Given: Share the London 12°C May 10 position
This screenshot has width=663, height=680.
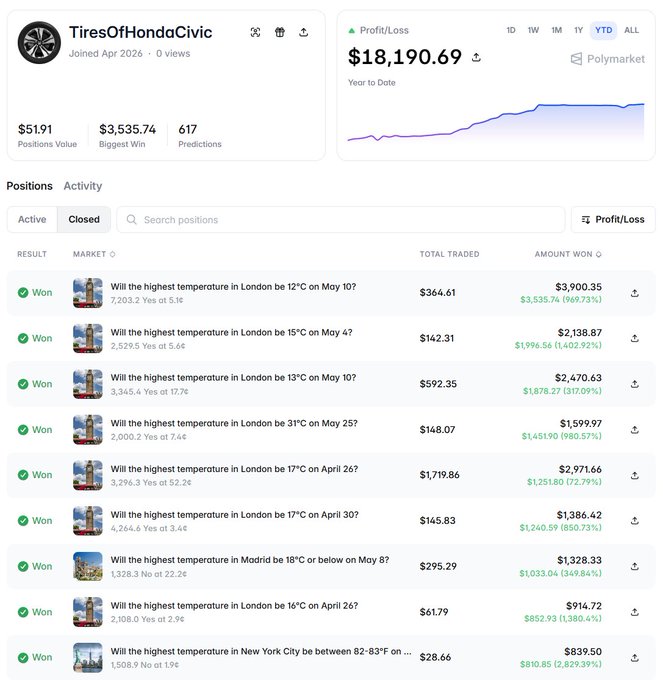Looking at the screenshot, I should pos(635,293).
